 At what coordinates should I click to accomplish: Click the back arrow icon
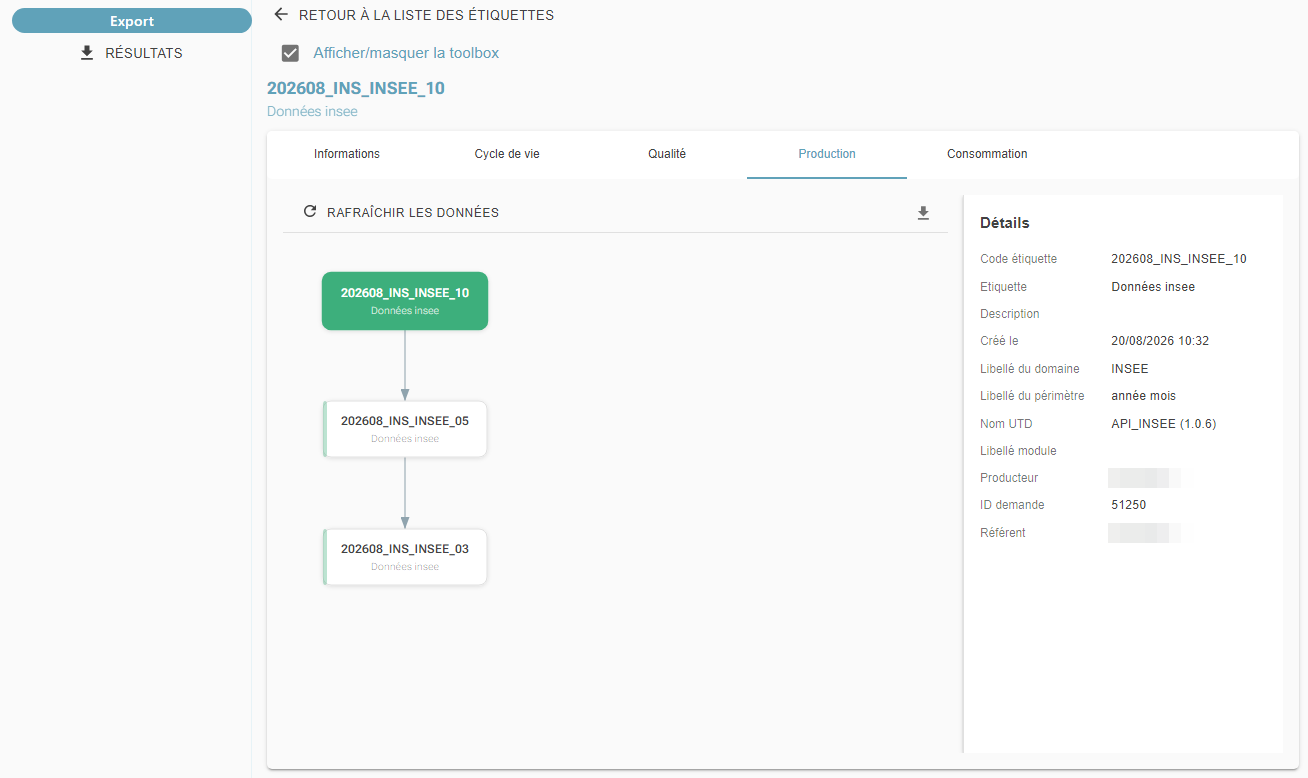tap(281, 15)
